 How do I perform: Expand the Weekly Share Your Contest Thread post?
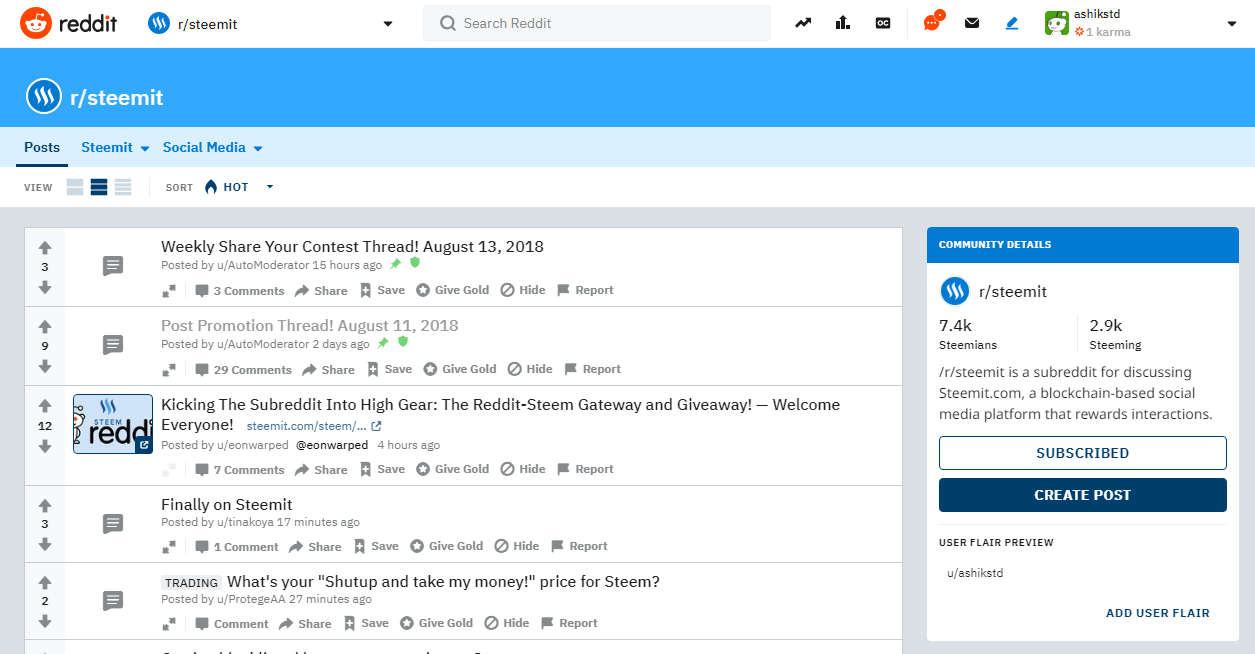click(170, 291)
